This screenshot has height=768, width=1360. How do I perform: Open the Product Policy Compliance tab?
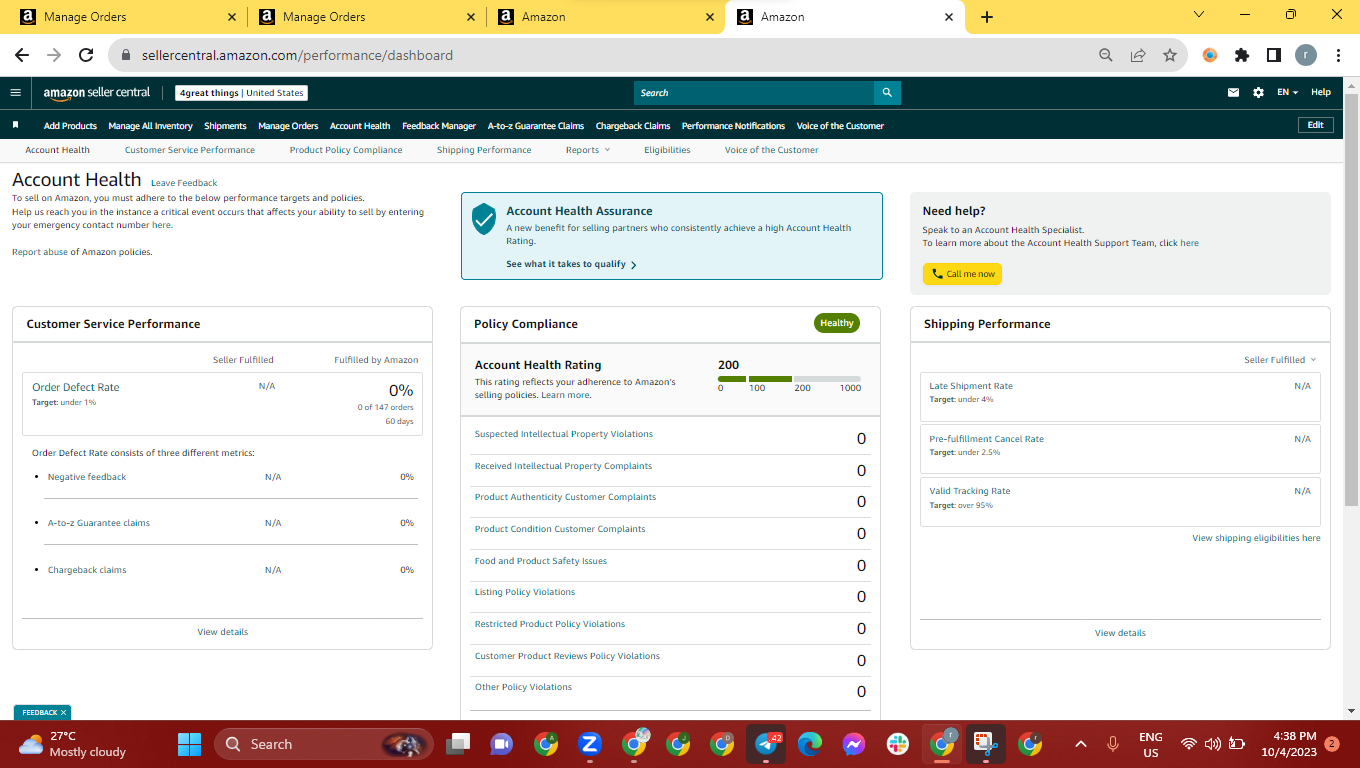pyautogui.click(x=346, y=150)
